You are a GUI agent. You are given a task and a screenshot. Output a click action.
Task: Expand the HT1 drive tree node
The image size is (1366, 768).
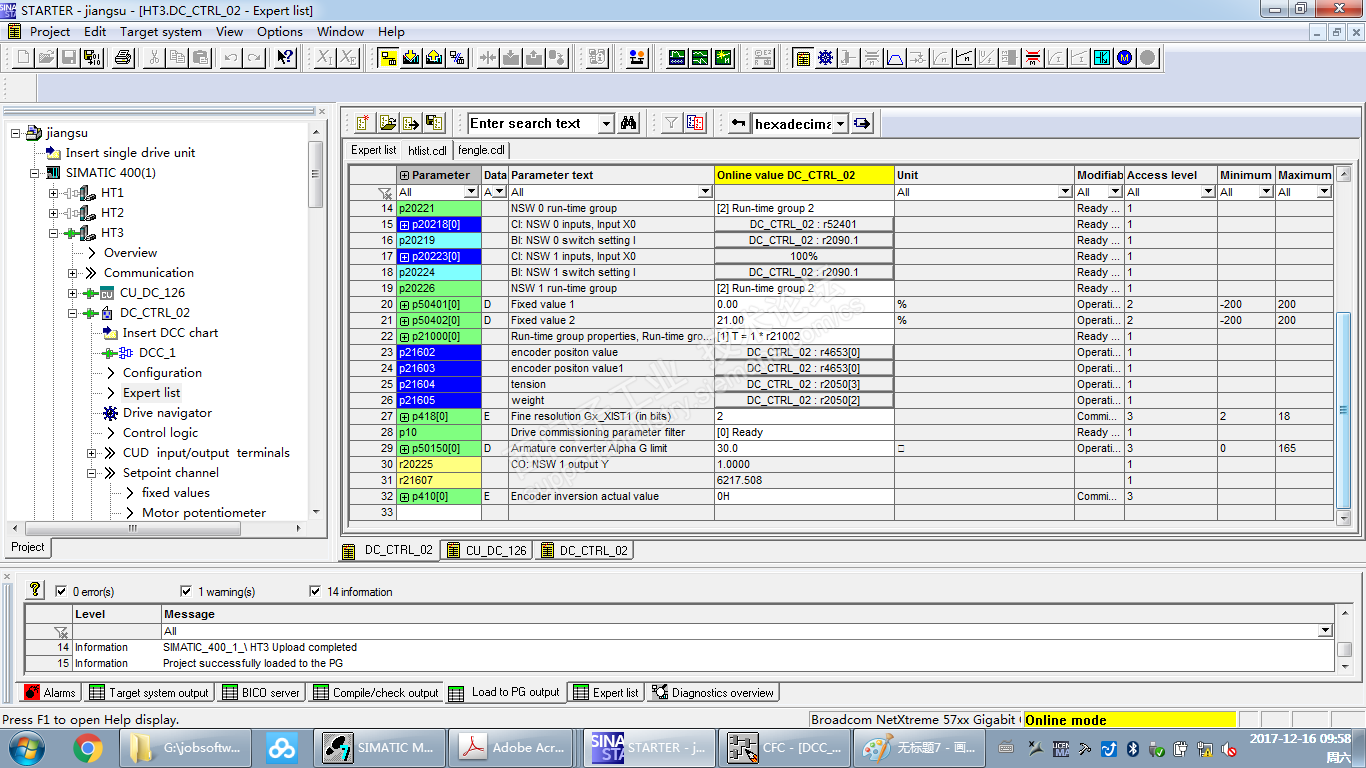54,193
